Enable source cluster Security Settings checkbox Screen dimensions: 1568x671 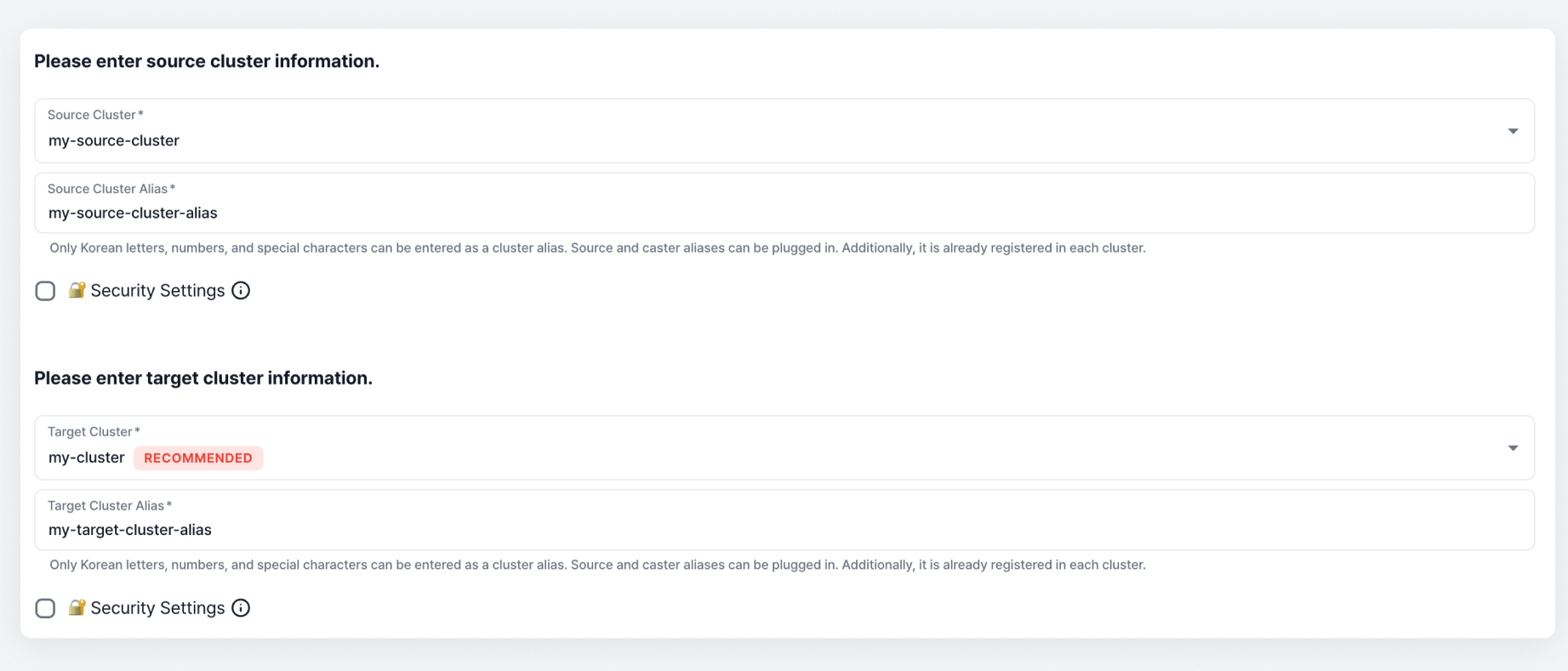click(x=45, y=291)
